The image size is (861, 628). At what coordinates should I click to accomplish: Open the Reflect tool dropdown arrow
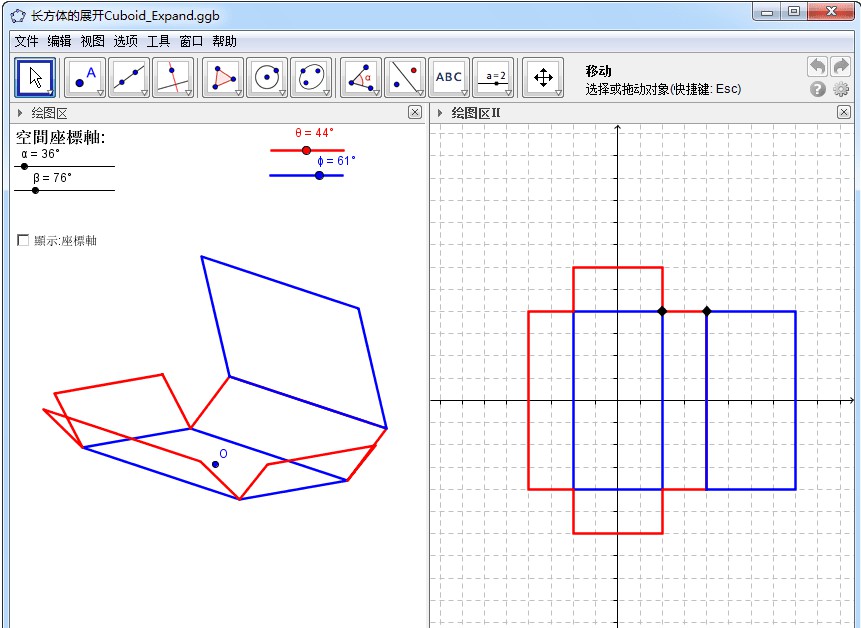pos(420,93)
